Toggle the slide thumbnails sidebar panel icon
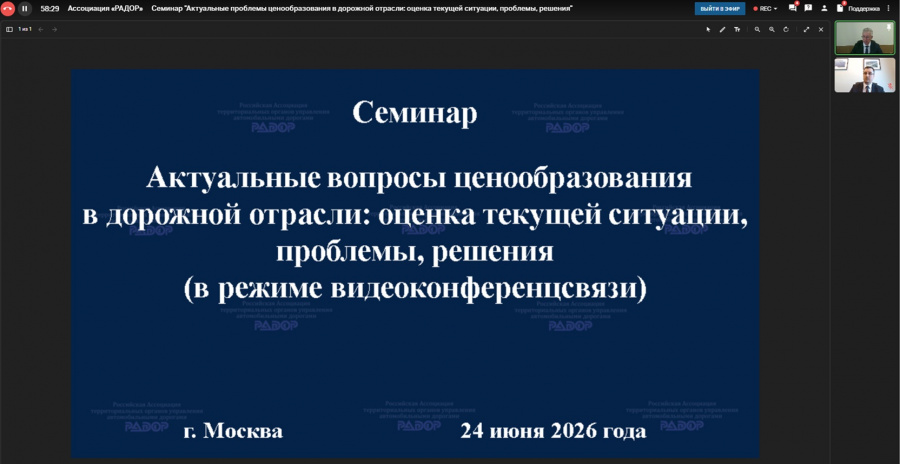The width and height of the screenshot is (900, 464). pos(9,29)
